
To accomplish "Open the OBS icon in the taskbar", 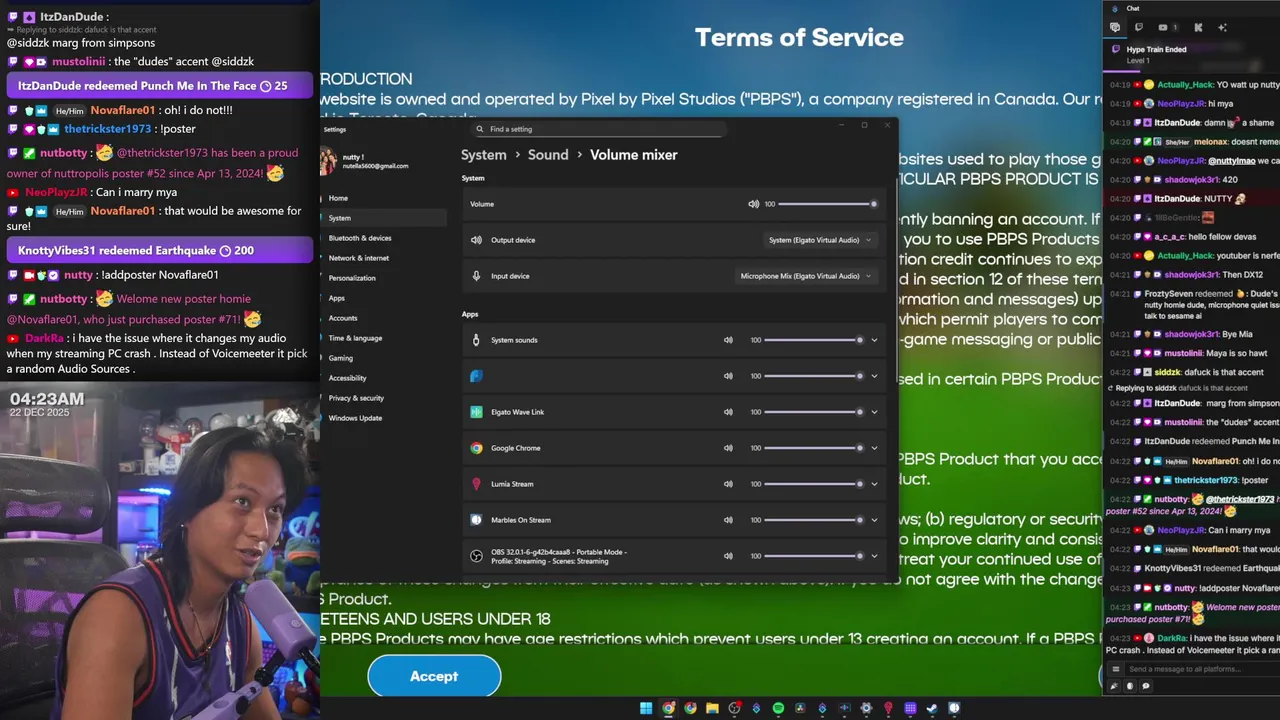I will (x=734, y=708).
